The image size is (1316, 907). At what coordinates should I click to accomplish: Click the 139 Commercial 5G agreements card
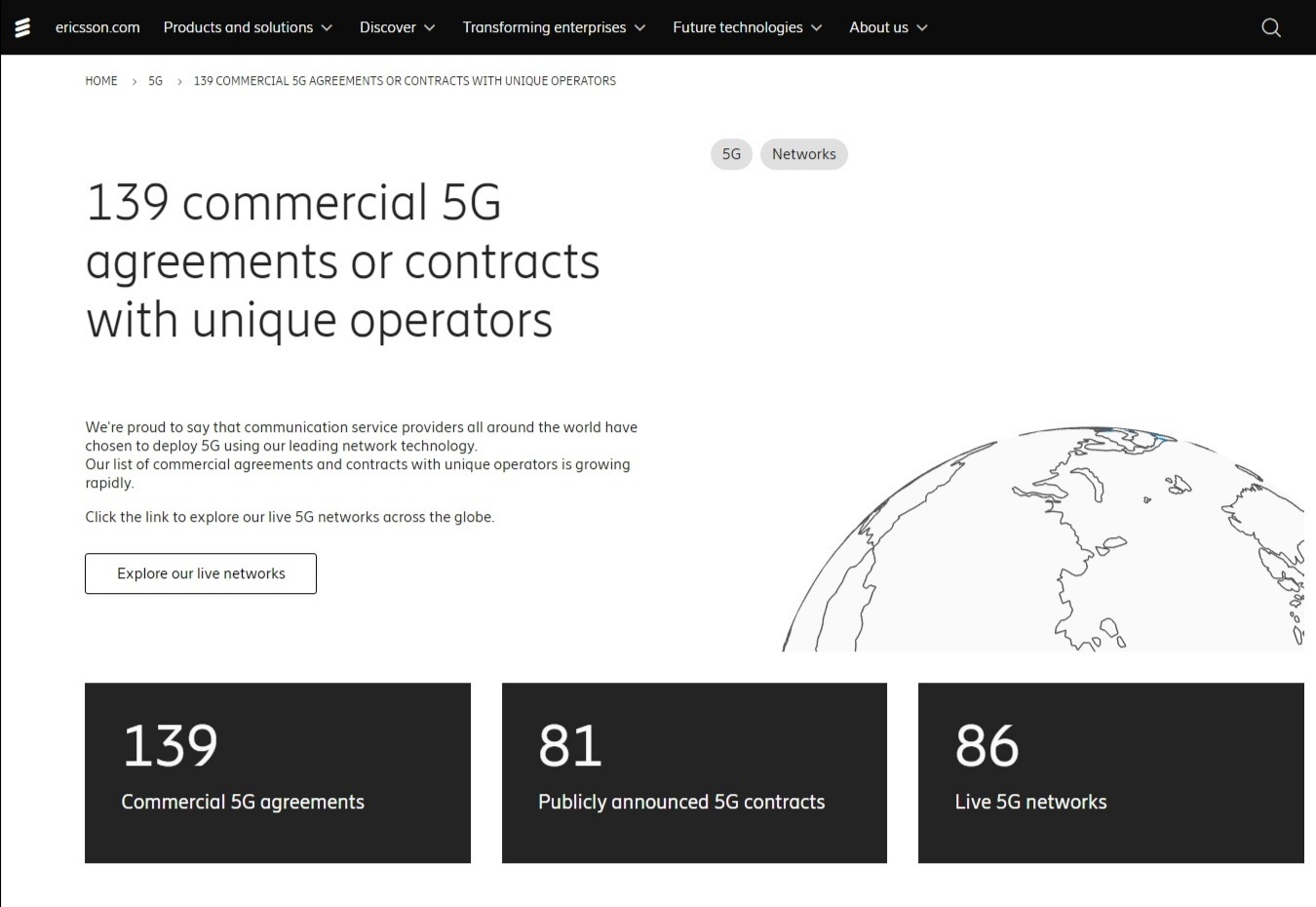pos(278,772)
